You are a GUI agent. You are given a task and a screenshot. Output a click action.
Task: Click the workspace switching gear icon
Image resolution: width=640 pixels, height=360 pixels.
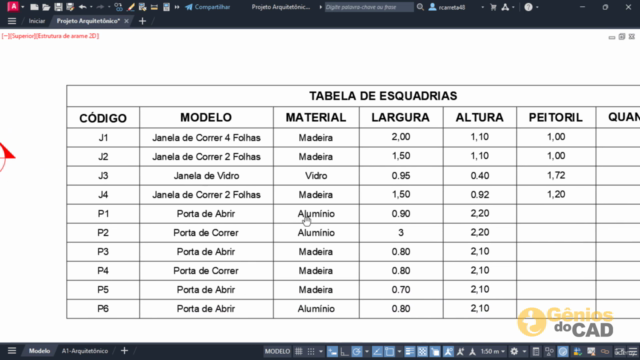click(x=514, y=351)
